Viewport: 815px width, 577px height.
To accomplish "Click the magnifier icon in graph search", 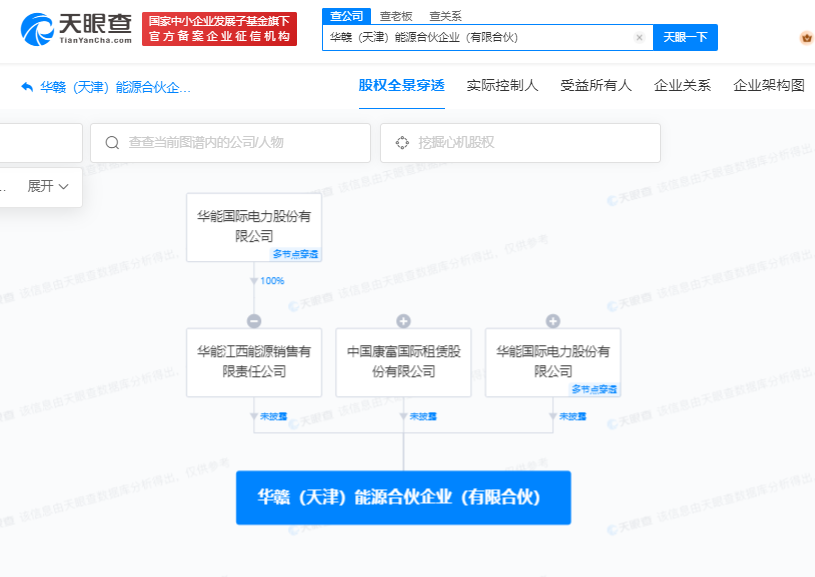I will point(112,143).
